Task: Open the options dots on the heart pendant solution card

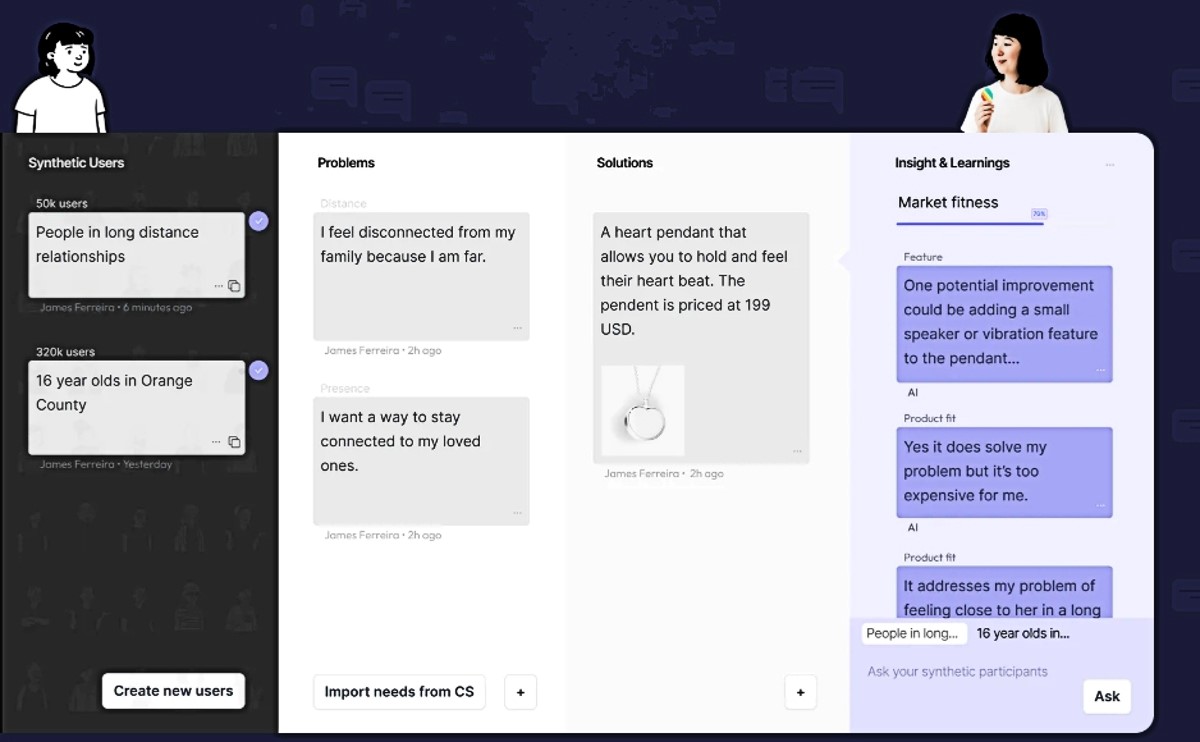Action: (x=797, y=452)
